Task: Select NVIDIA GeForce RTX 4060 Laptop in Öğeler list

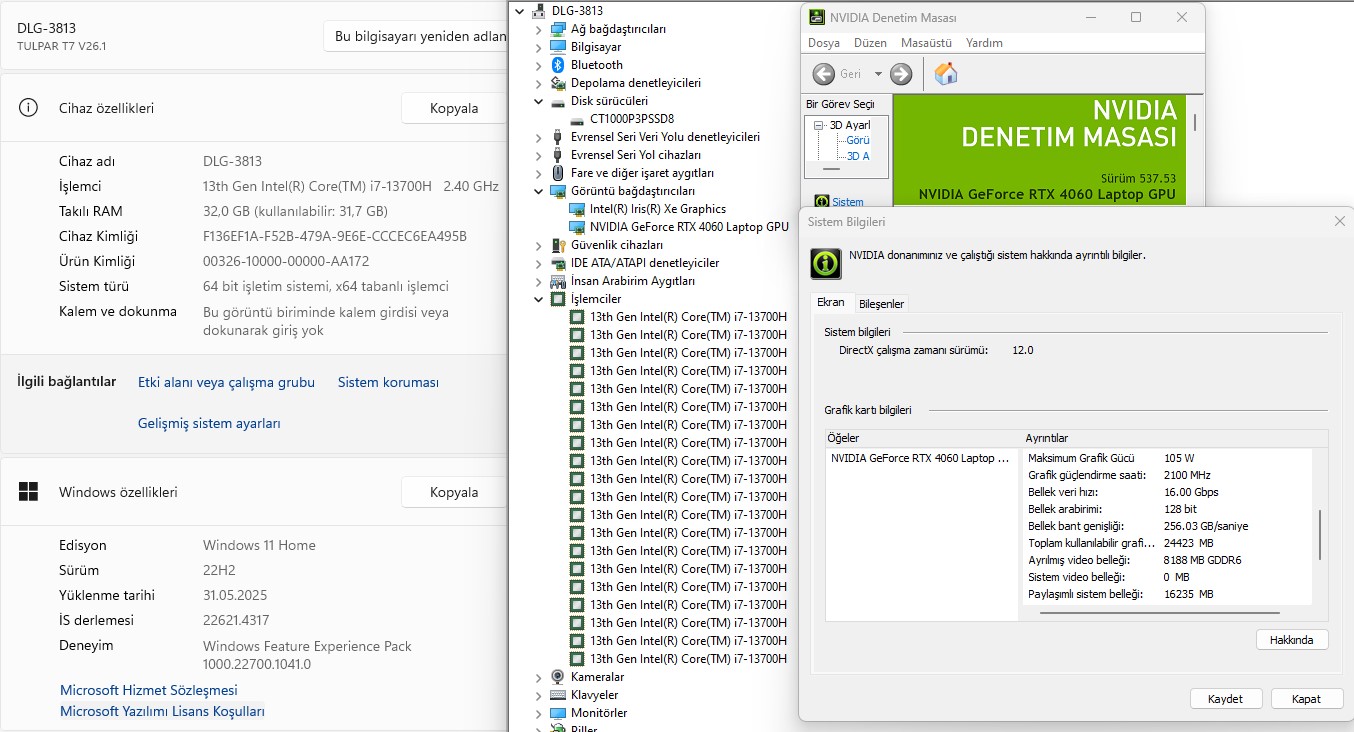Action: coord(920,458)
